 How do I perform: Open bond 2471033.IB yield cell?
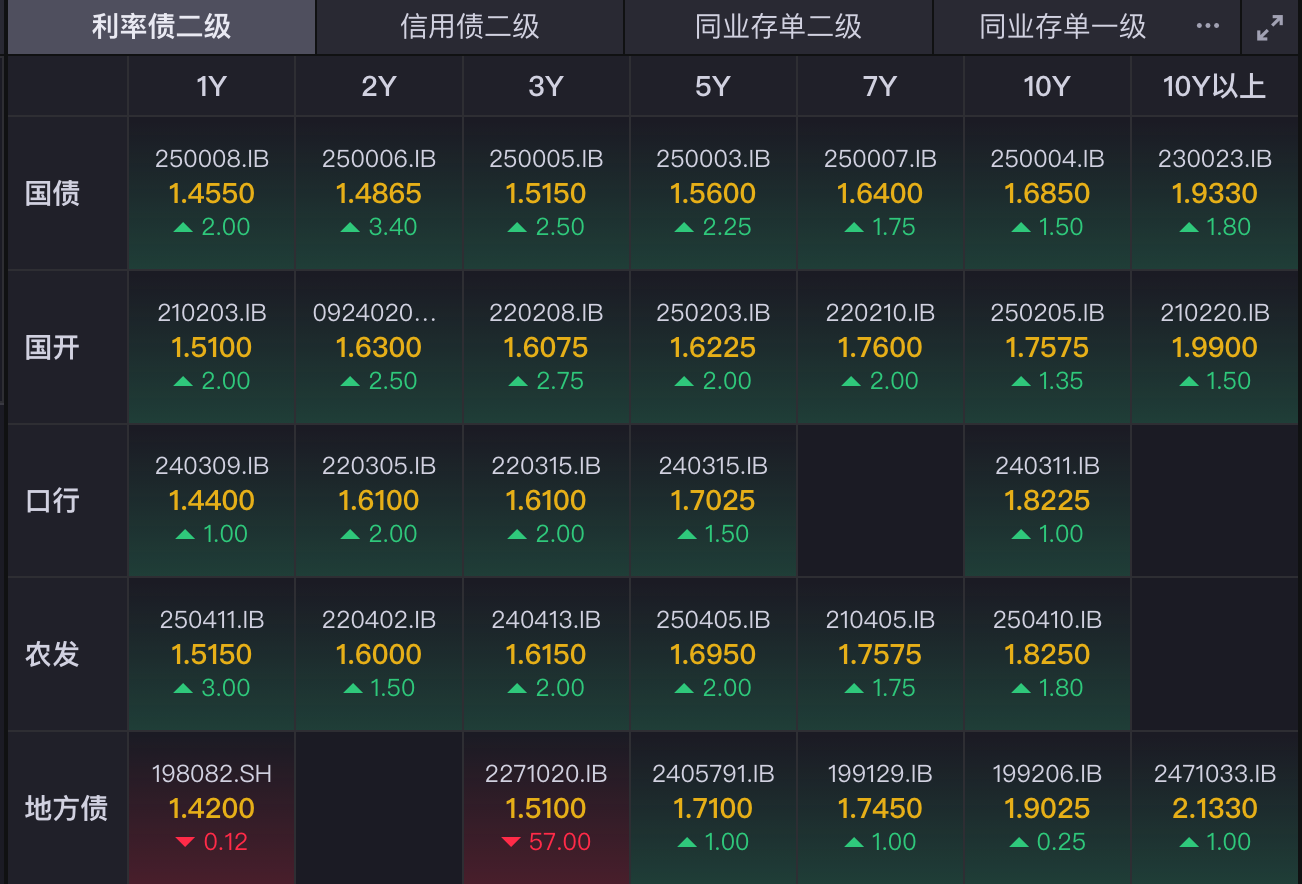tap(1215, 808)
